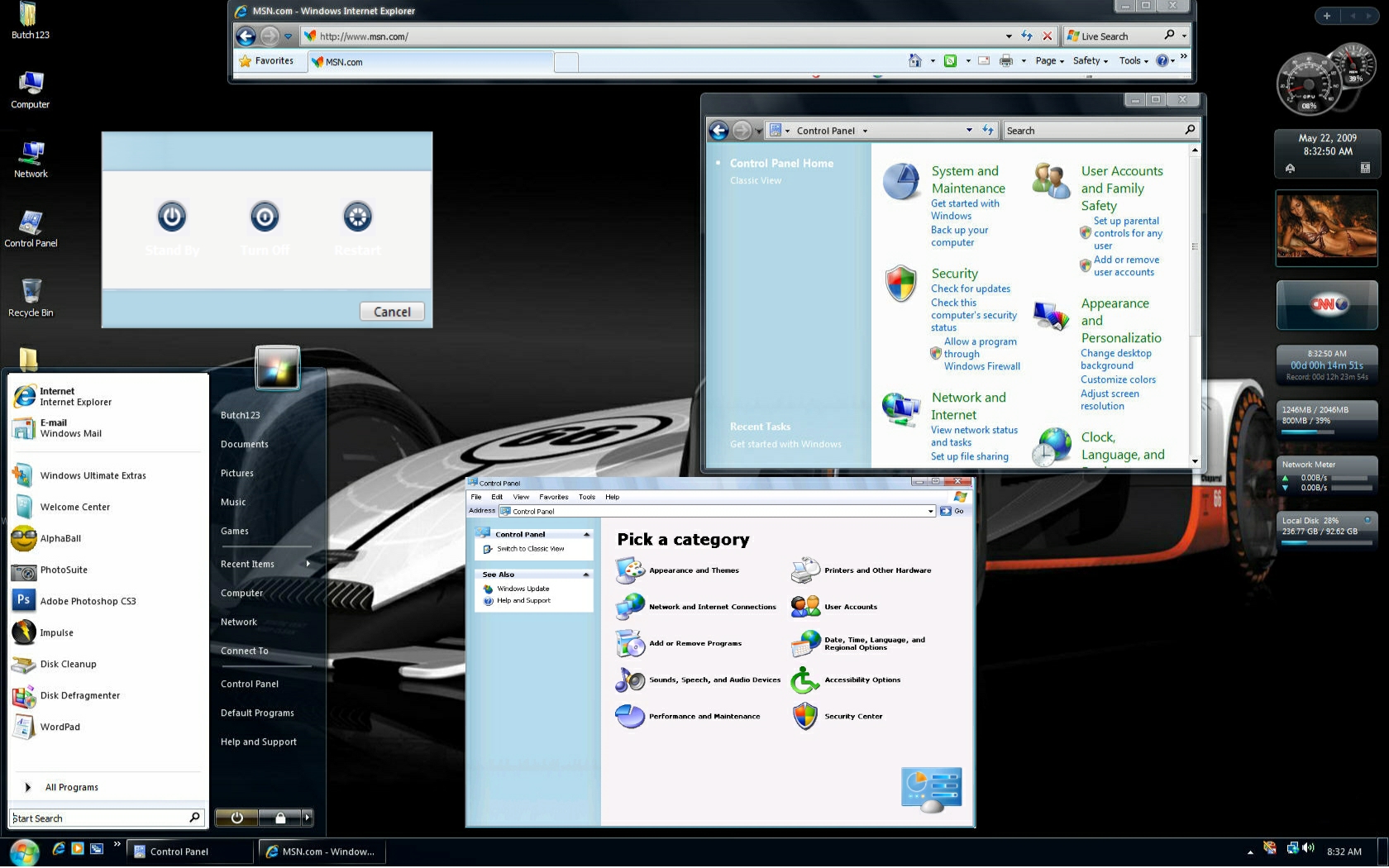Click the Help question mark icon in IE

[1162, 60]
